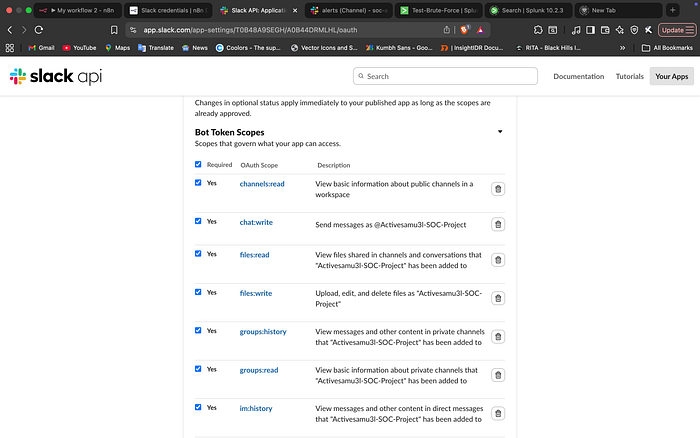Toggle the browser sidebar panel icon
The image size is (700, 438).
[x=590, y=30]
